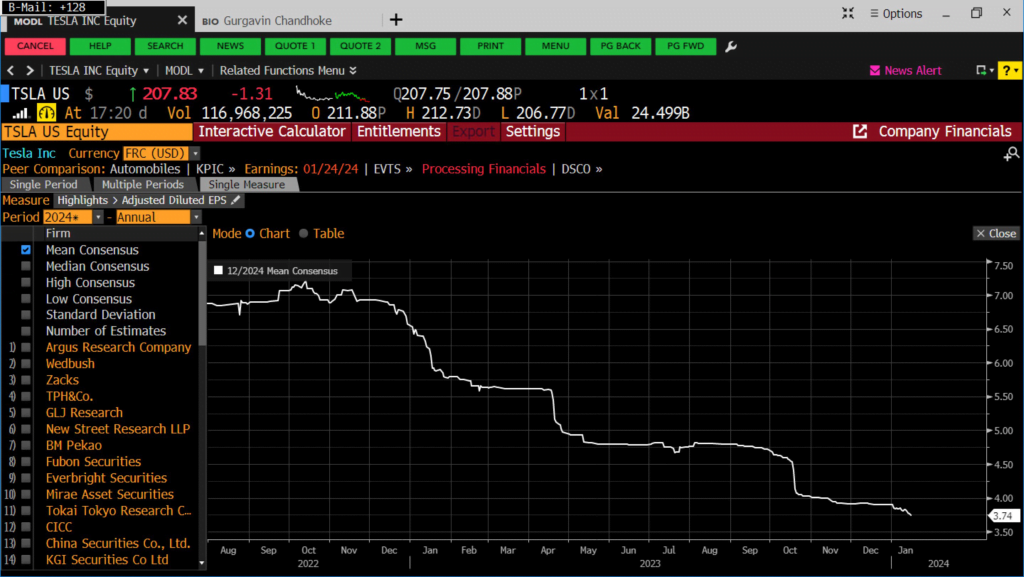Image resolution: width=1024 pixels, height=577 pixels.
Task: Add a new tab with plus icon
Action: 396,20
